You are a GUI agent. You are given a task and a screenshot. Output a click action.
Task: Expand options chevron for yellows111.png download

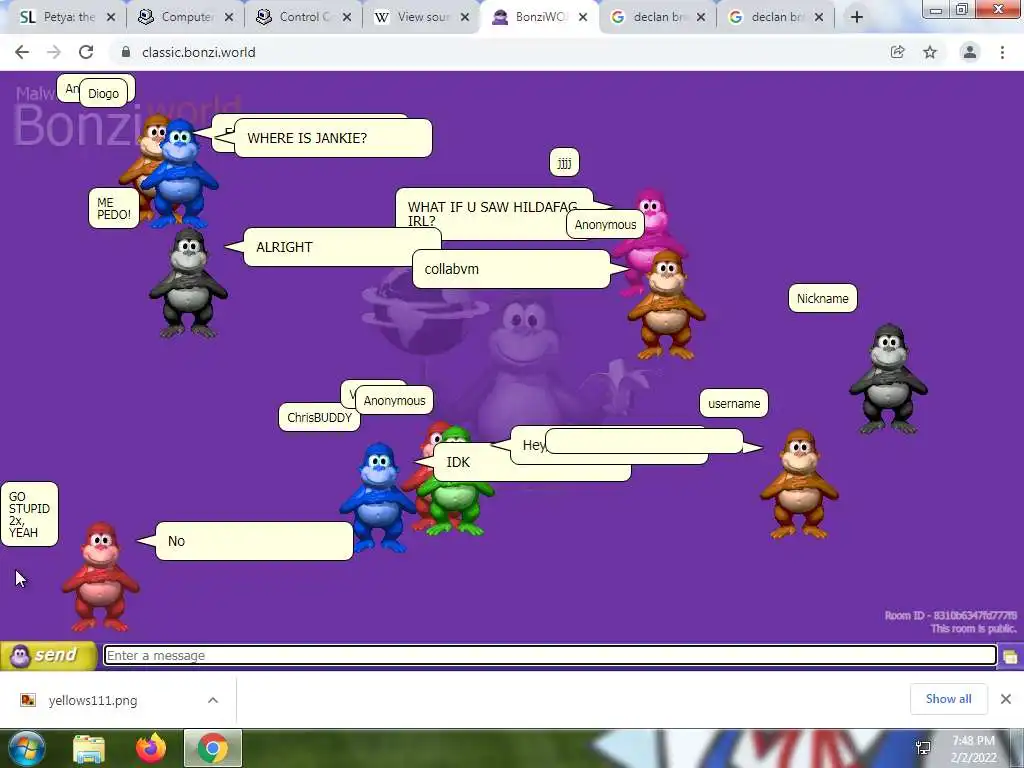pyautogui.click(x=213, y=700)
